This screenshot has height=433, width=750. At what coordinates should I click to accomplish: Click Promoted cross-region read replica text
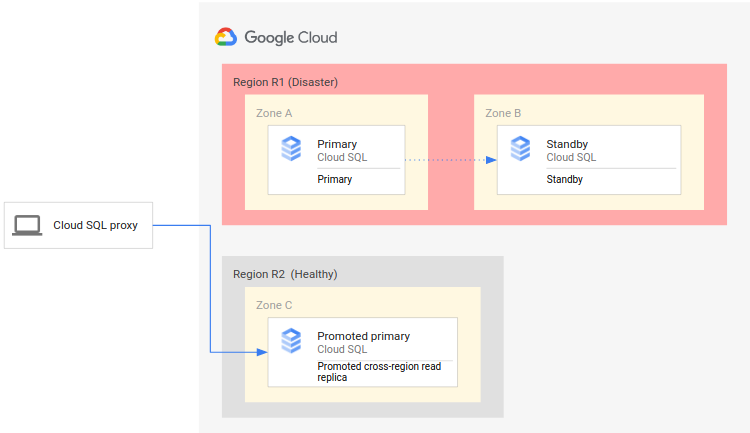click(379, 372)
